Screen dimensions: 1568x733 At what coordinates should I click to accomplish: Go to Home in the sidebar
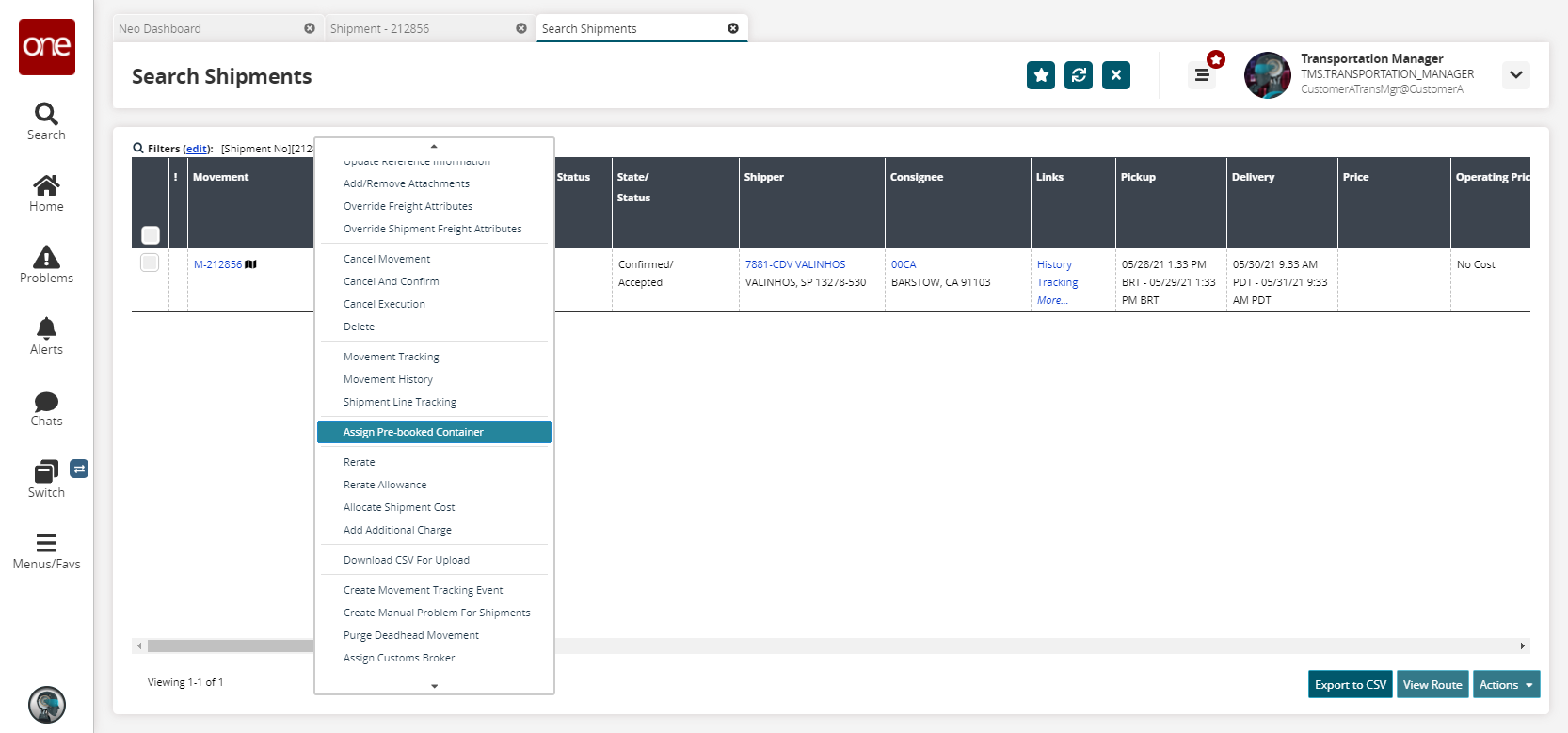(x=46, y=185)
